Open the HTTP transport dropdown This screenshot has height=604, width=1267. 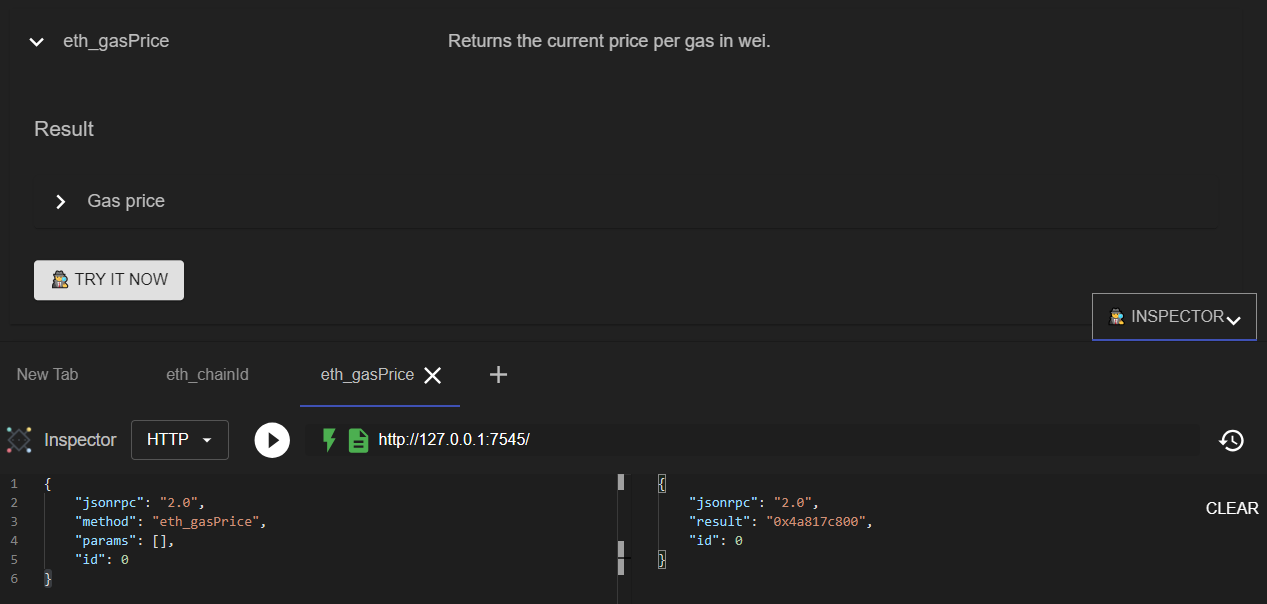[x=180, y=440]
